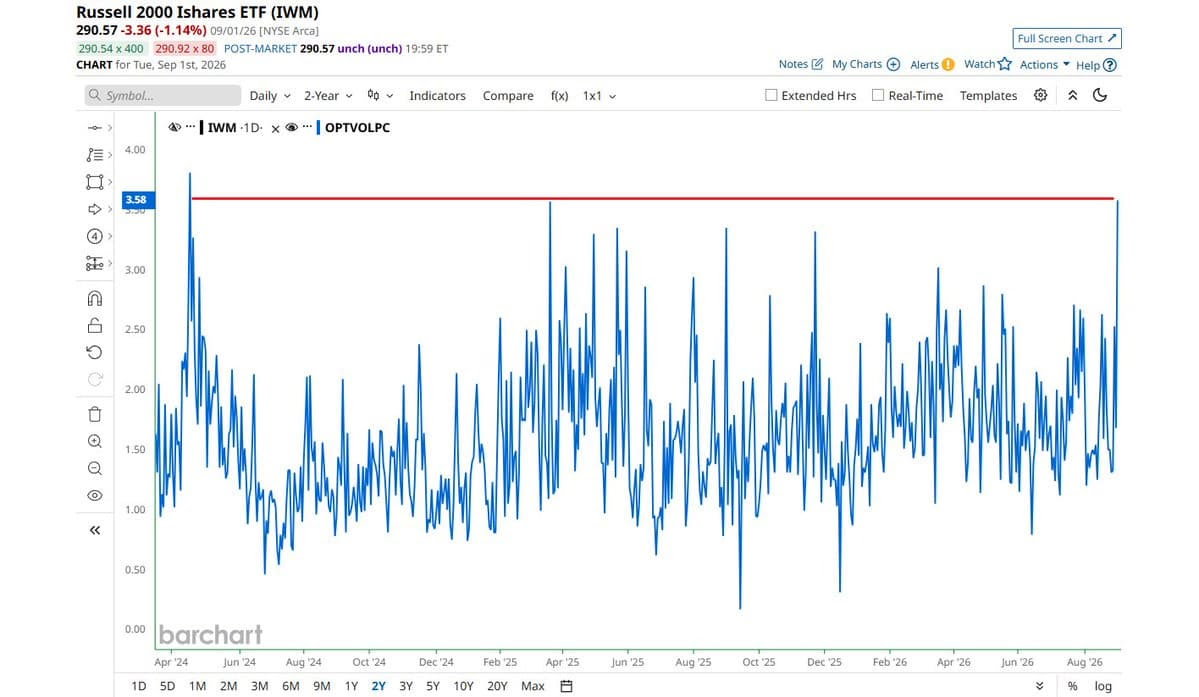Select the red horizontal line drawing
1199x697 pixels.
coord(652,199)
